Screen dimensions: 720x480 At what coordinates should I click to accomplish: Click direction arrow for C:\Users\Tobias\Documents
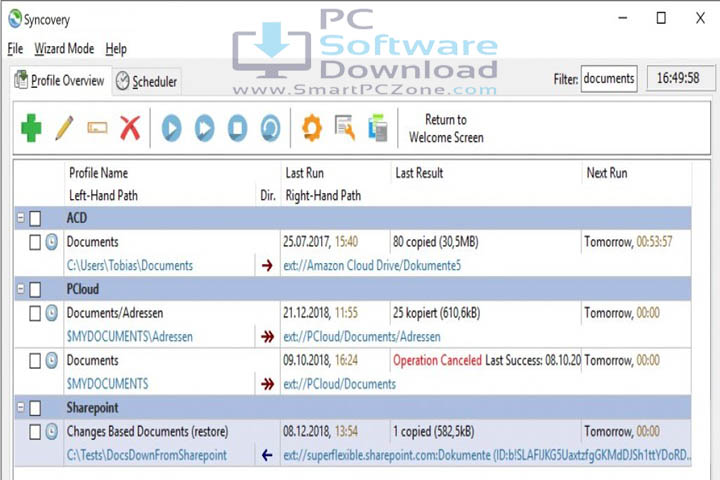[x=267, y=265]
